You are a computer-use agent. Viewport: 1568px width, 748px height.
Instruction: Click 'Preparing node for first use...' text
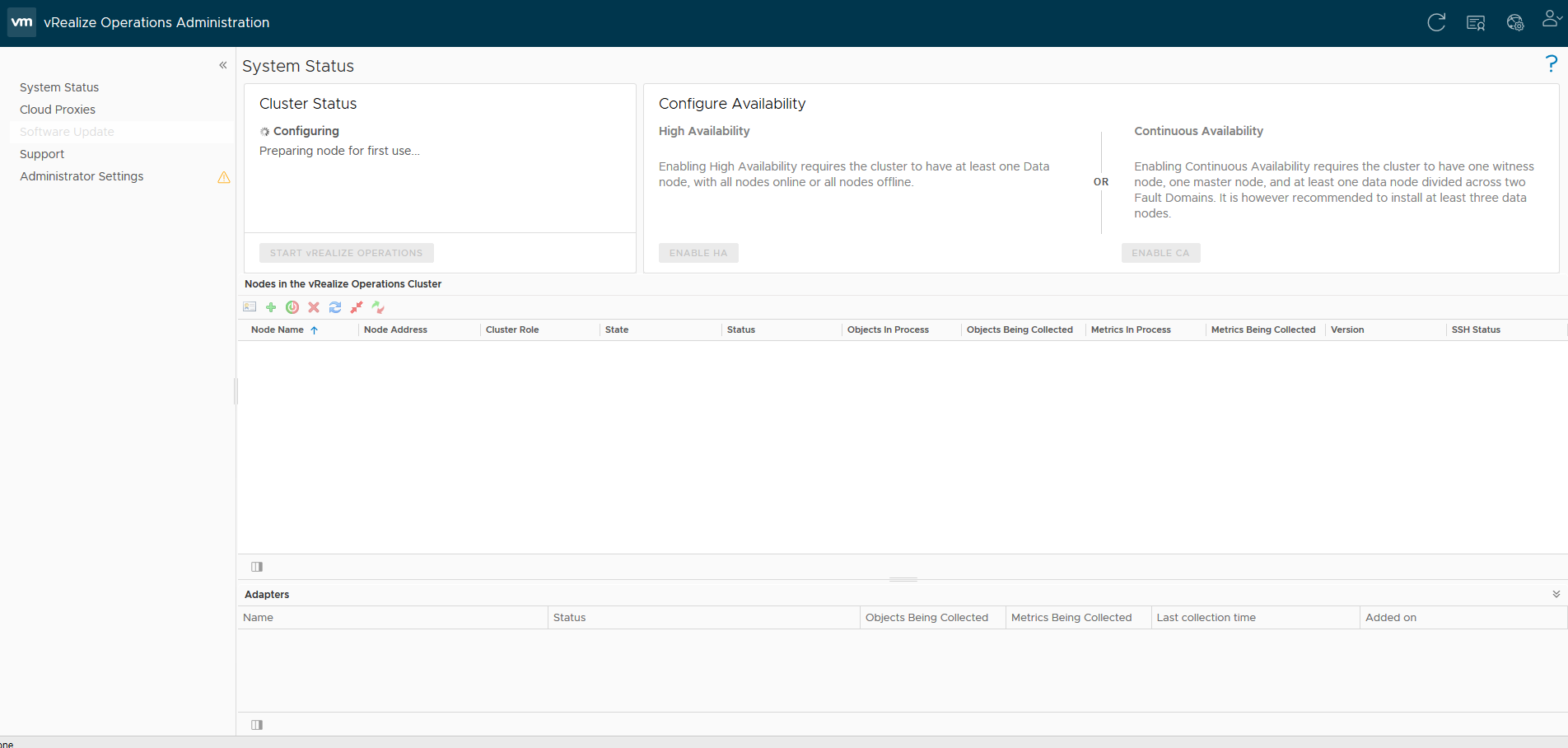click(x=339, y=151)
